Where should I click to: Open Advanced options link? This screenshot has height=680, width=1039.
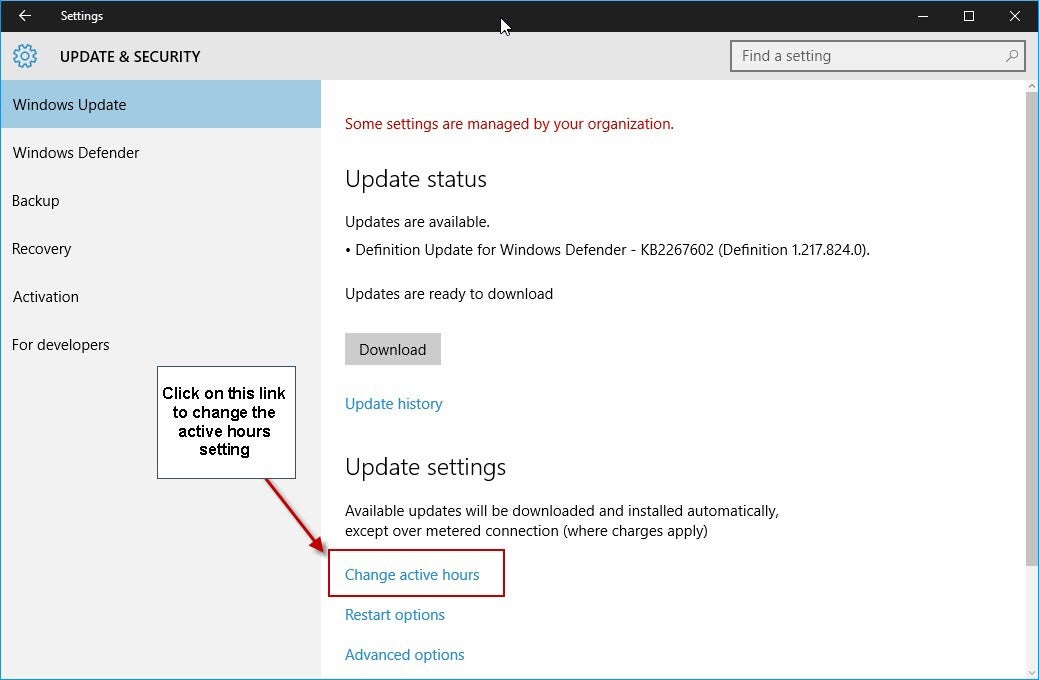pyautogui.click(x=404, y=655)
